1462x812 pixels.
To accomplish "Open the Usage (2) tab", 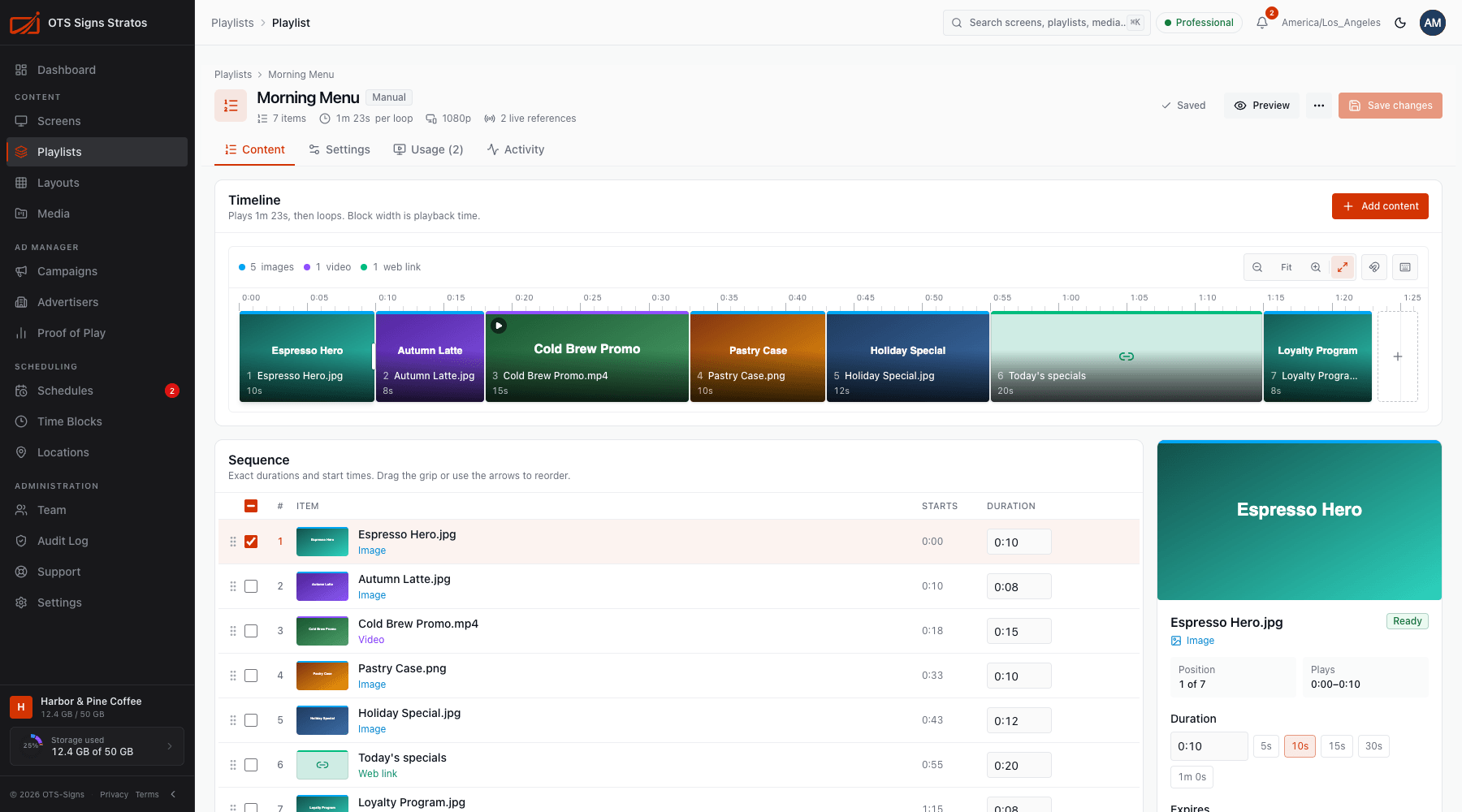I will (x=428, y=149).
